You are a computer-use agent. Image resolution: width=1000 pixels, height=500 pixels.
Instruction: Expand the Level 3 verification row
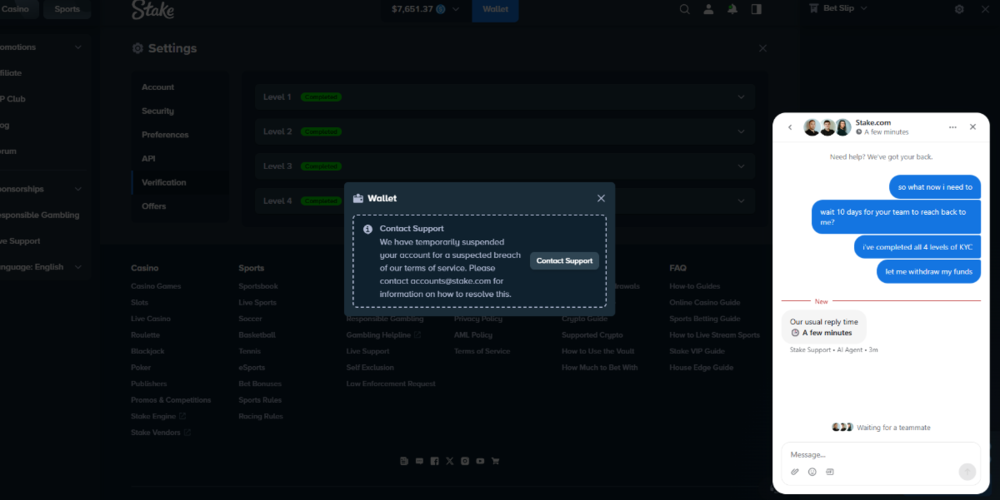[741, 166]
